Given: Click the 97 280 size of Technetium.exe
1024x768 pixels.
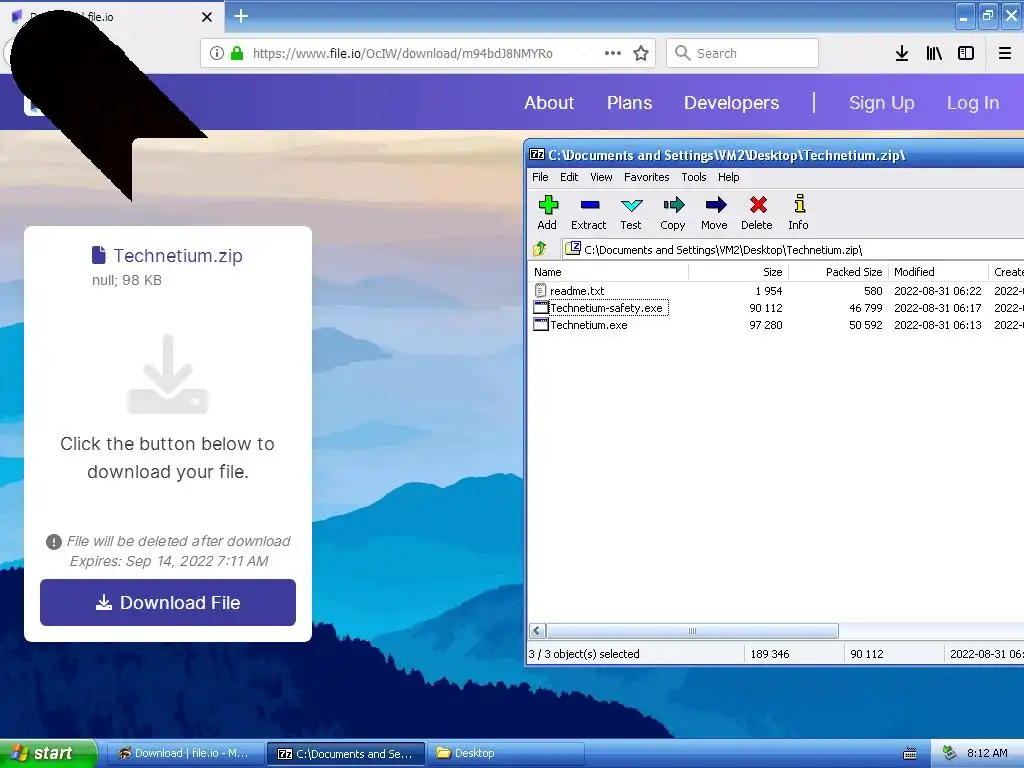Looking at the screenshot, I should [x=765, y=325].
